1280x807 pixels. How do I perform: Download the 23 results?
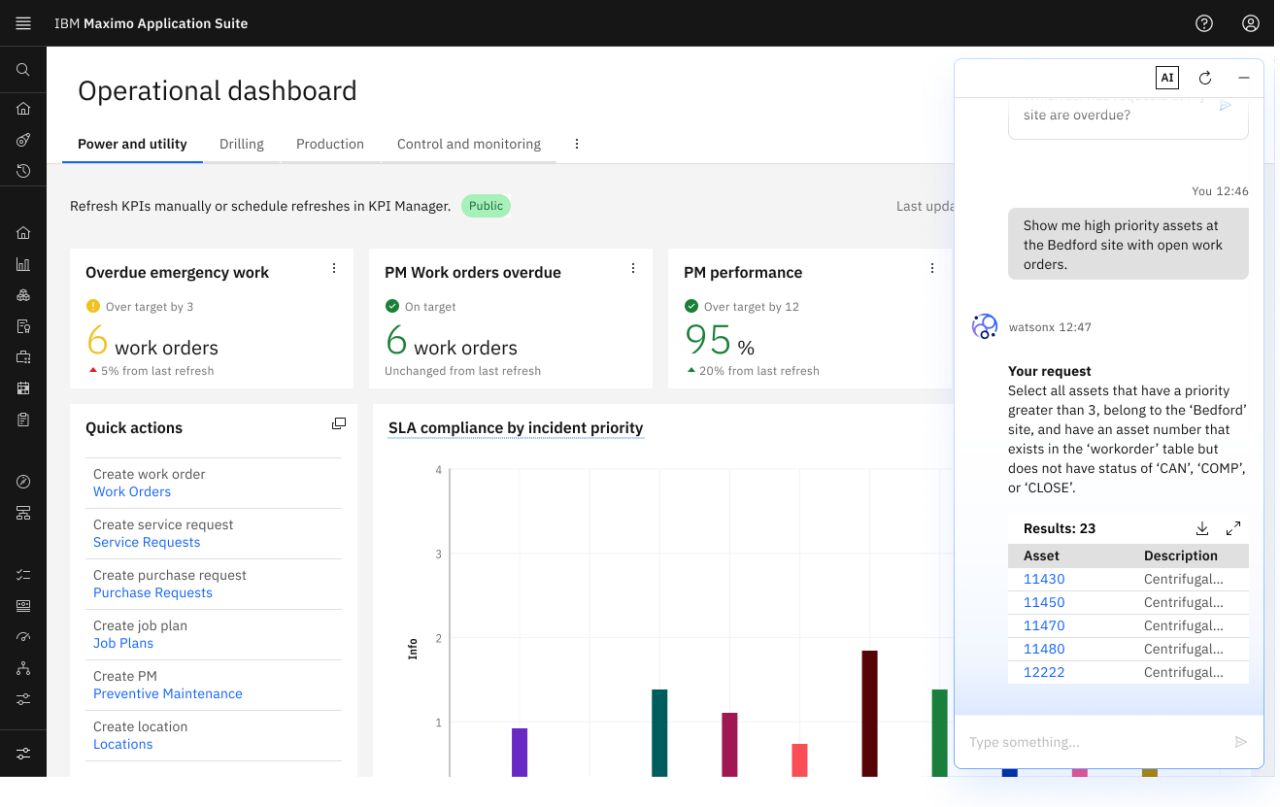(x=1202, y=528)
